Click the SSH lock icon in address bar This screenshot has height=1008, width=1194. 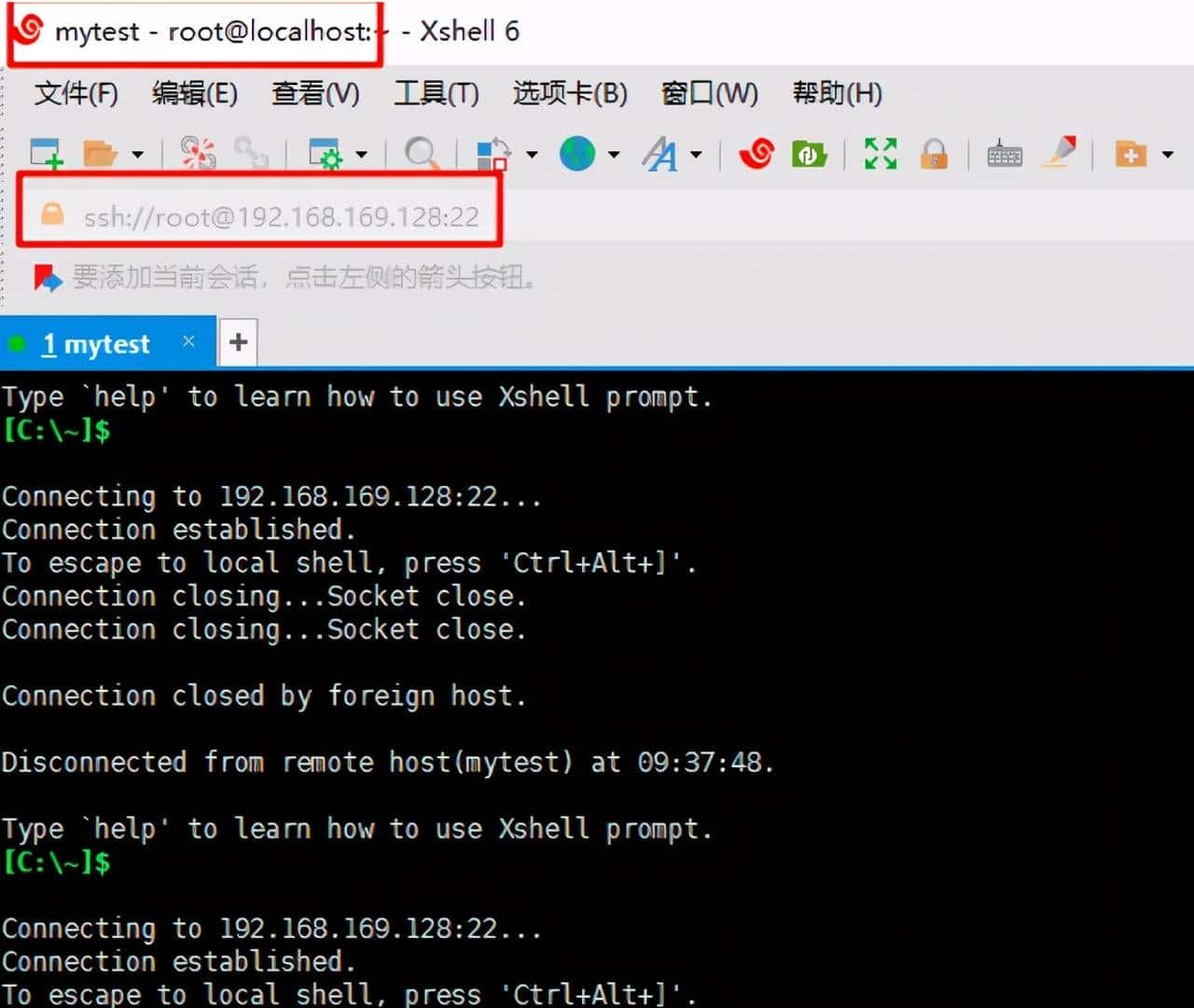click(52, 215)
